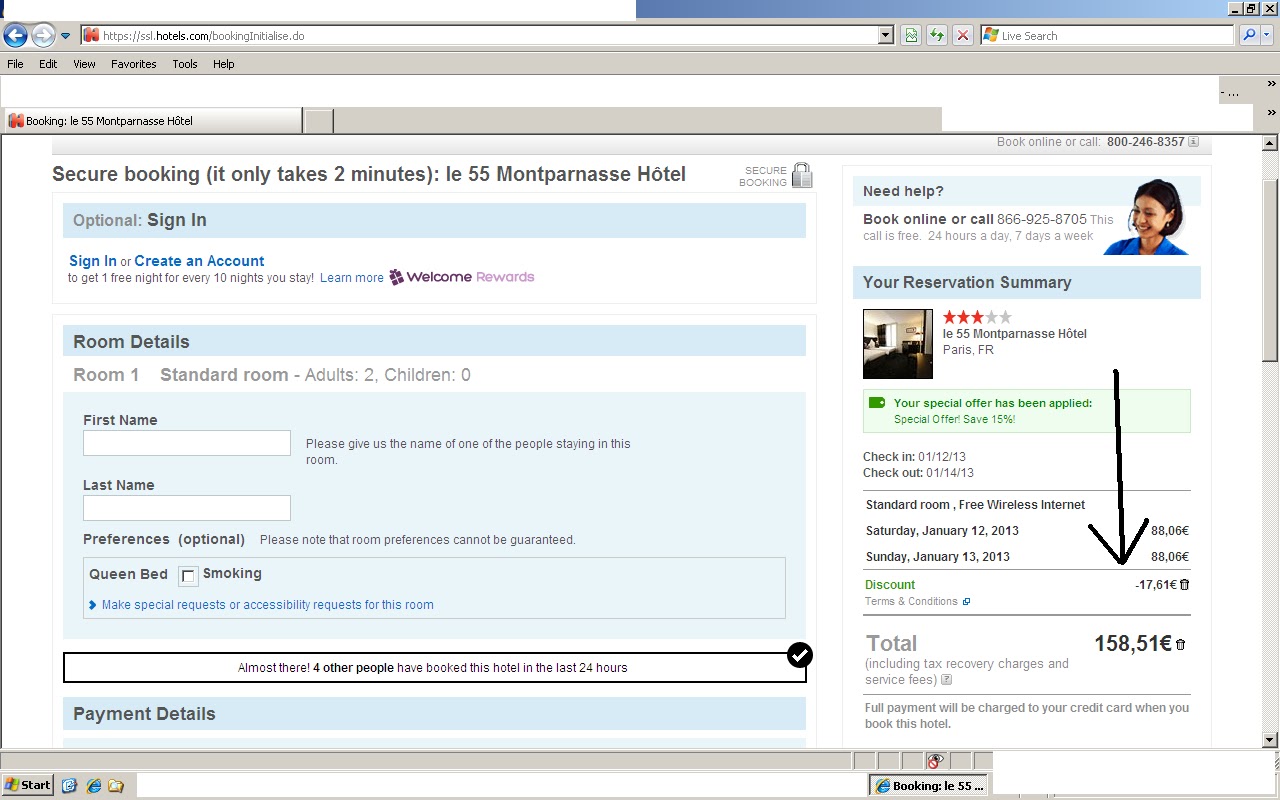The width and height of the screenshot is (1280, 800).
Task: Open the Tools menu
Action: tap(185, 64)
